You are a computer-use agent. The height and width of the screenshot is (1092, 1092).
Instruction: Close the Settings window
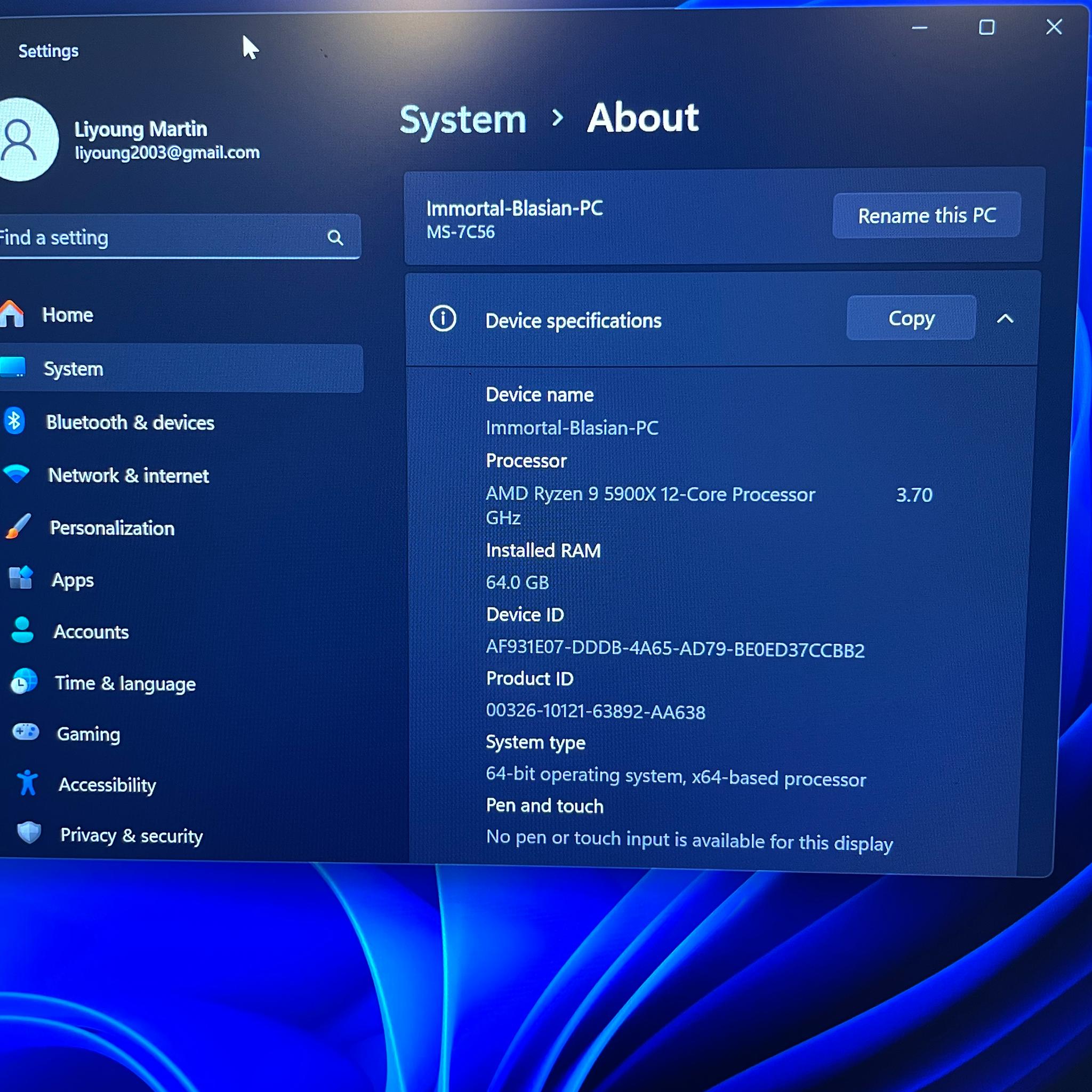point(1054,27)
